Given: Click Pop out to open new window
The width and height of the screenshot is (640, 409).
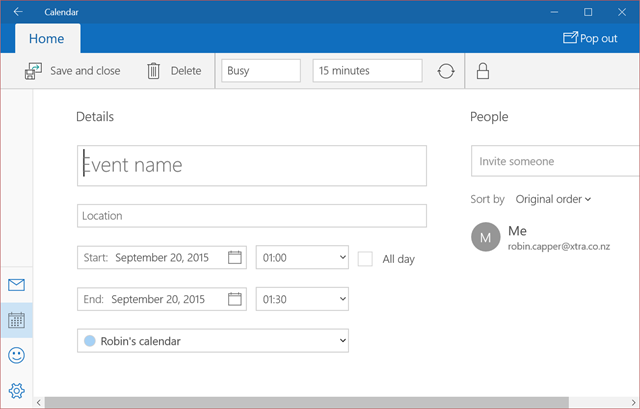Looking at the screenshot, I should 590,39.
